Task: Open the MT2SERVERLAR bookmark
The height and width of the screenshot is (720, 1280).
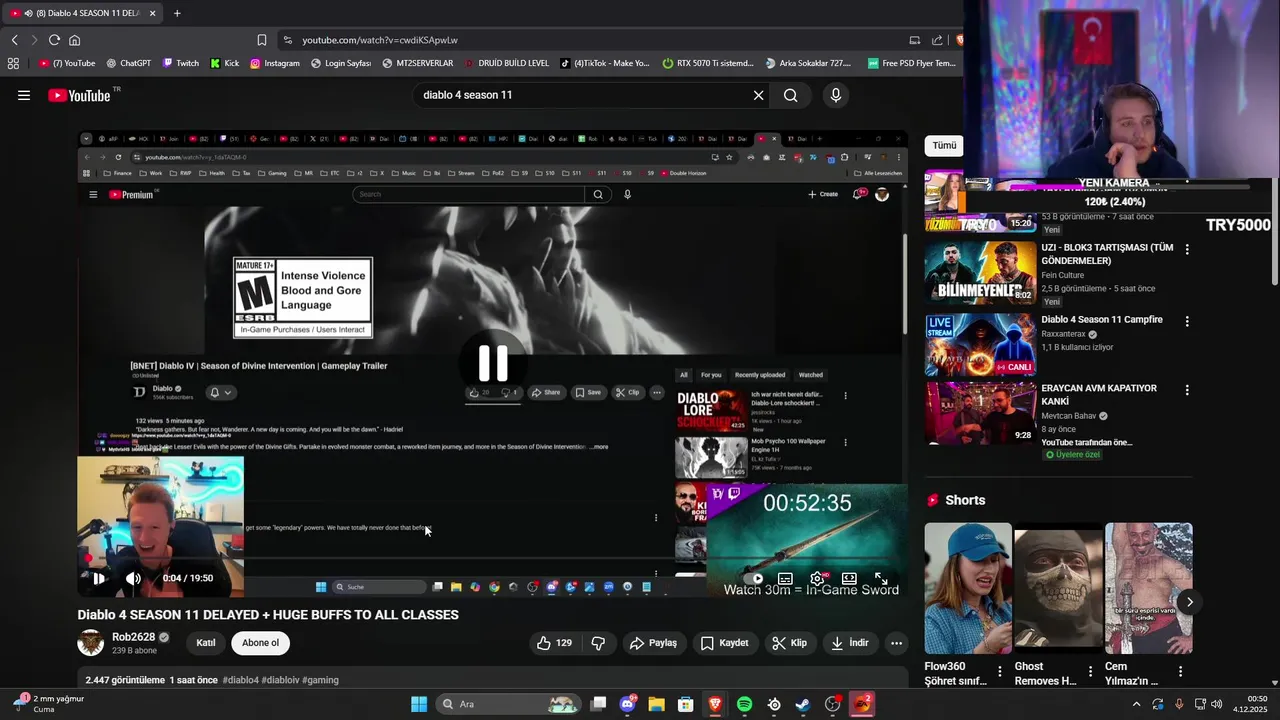Action: (x=418, y=63)
